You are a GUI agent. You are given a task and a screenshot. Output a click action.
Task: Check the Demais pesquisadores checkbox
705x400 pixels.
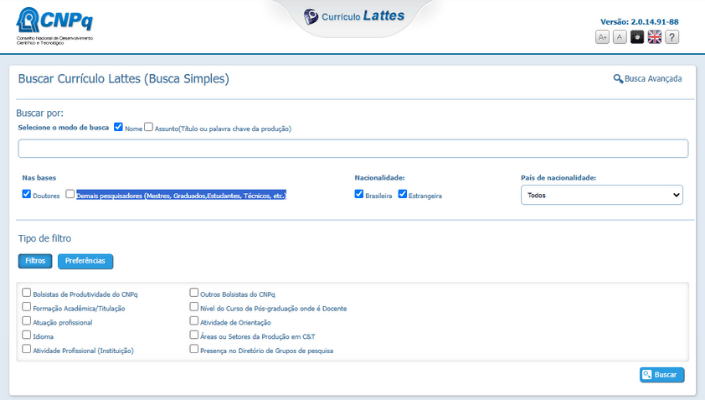coord(70,194)
